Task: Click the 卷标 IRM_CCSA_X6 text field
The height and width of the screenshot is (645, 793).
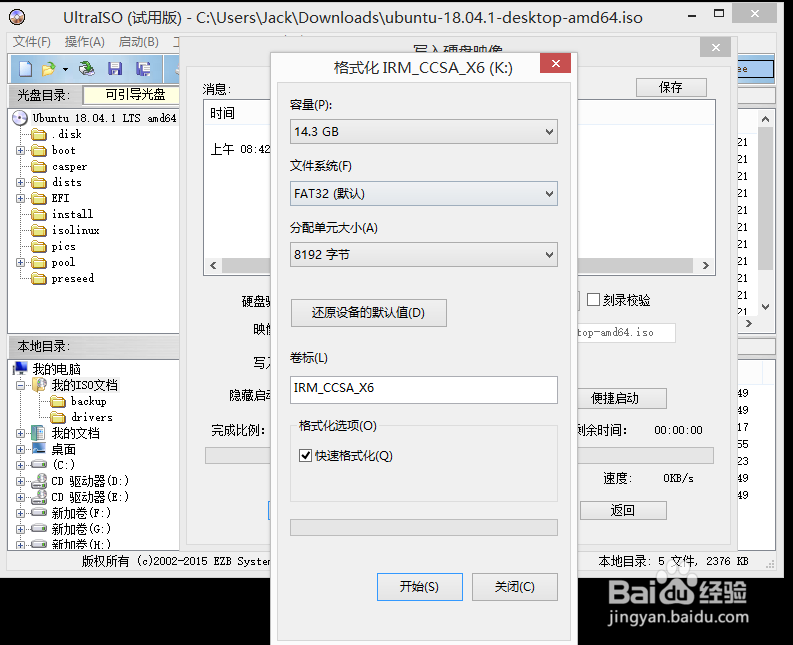Action: 424,390
